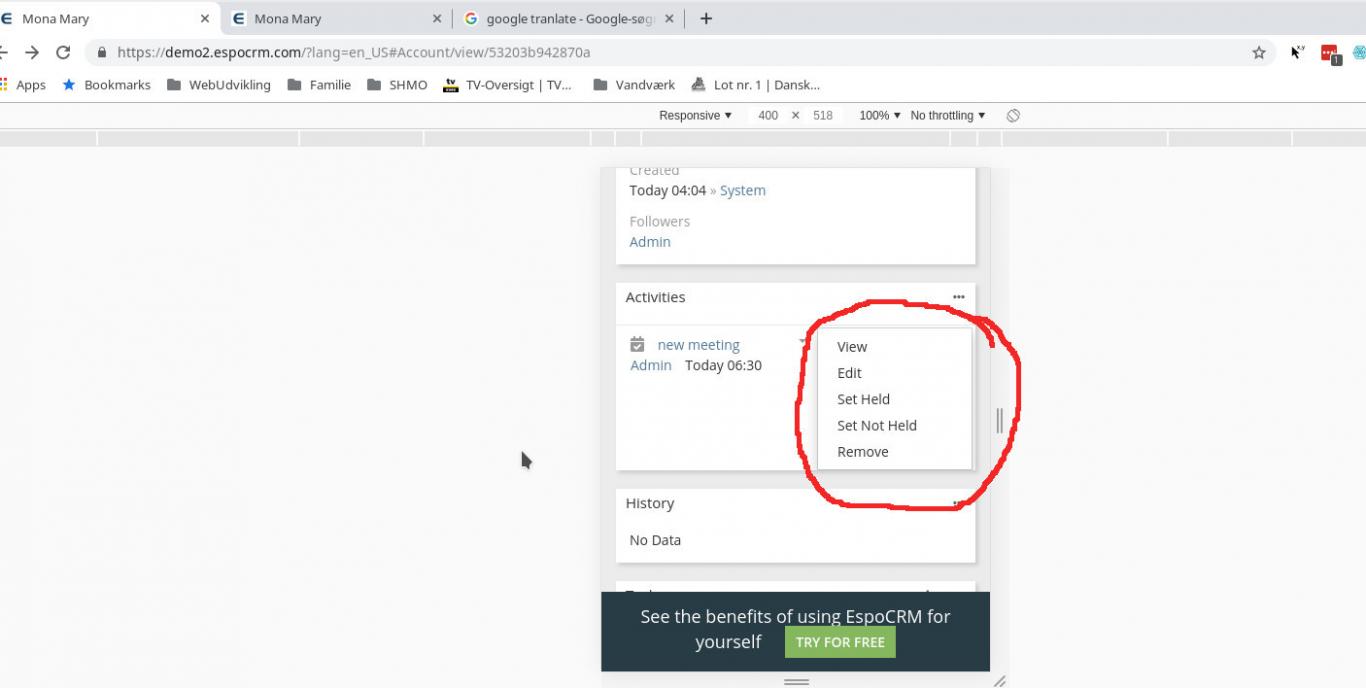Open the No throttling dropdown
This screenshot has width=1366, height=688.
947,116
